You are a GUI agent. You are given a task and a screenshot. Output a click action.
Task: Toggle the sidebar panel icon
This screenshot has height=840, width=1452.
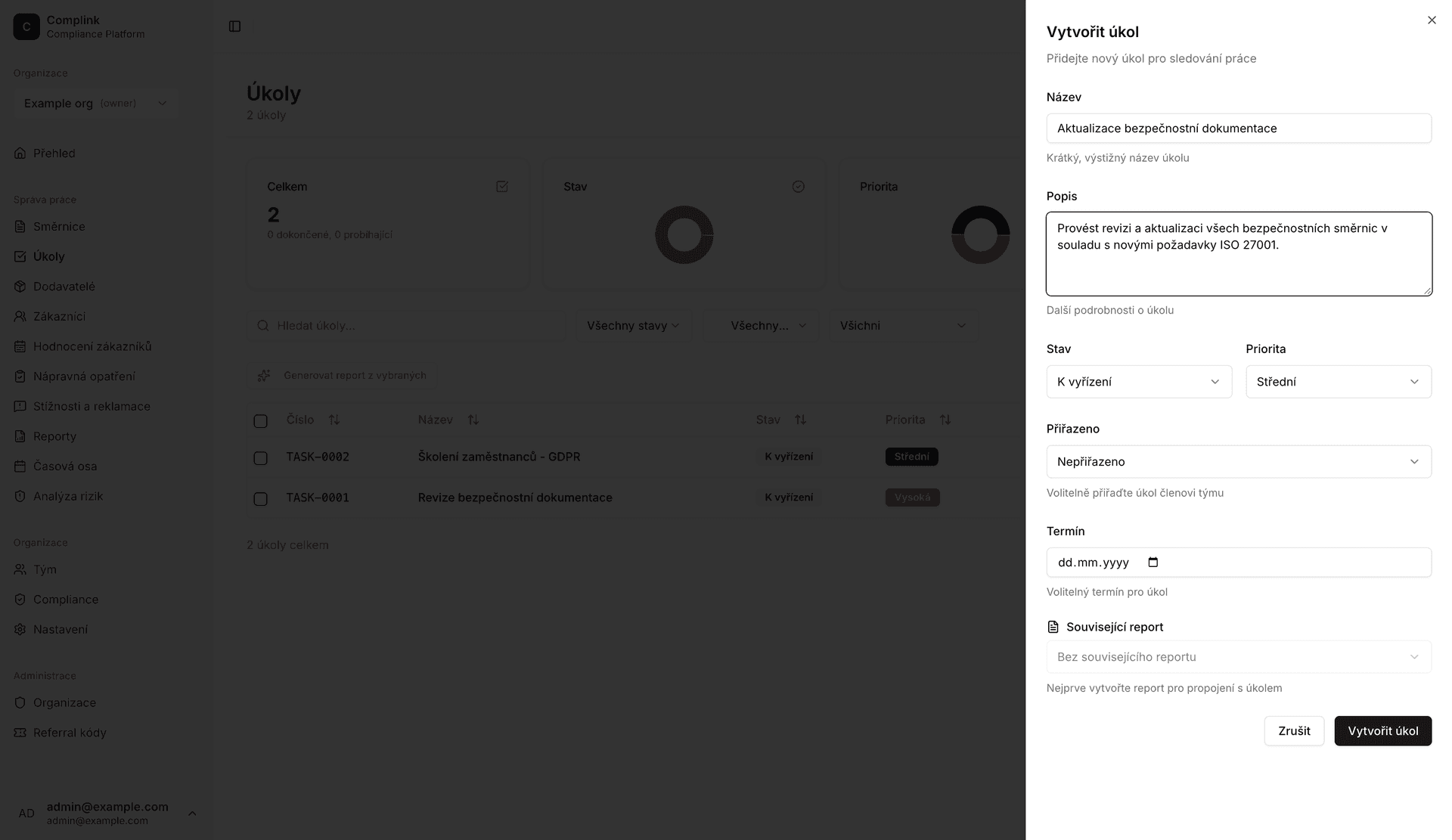[x=234, y=26]
